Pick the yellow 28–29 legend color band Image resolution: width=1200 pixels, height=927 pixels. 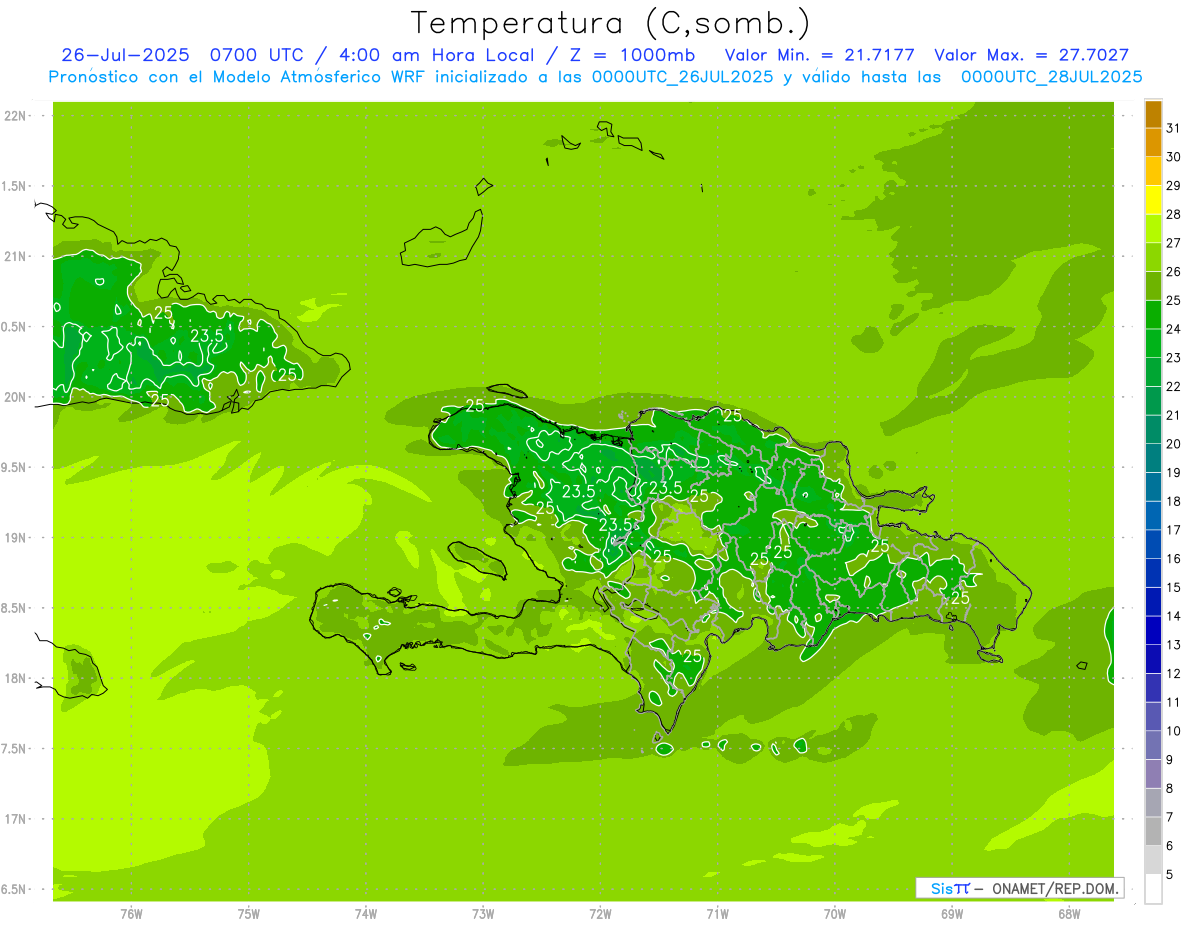click(x=1154, y=200)
